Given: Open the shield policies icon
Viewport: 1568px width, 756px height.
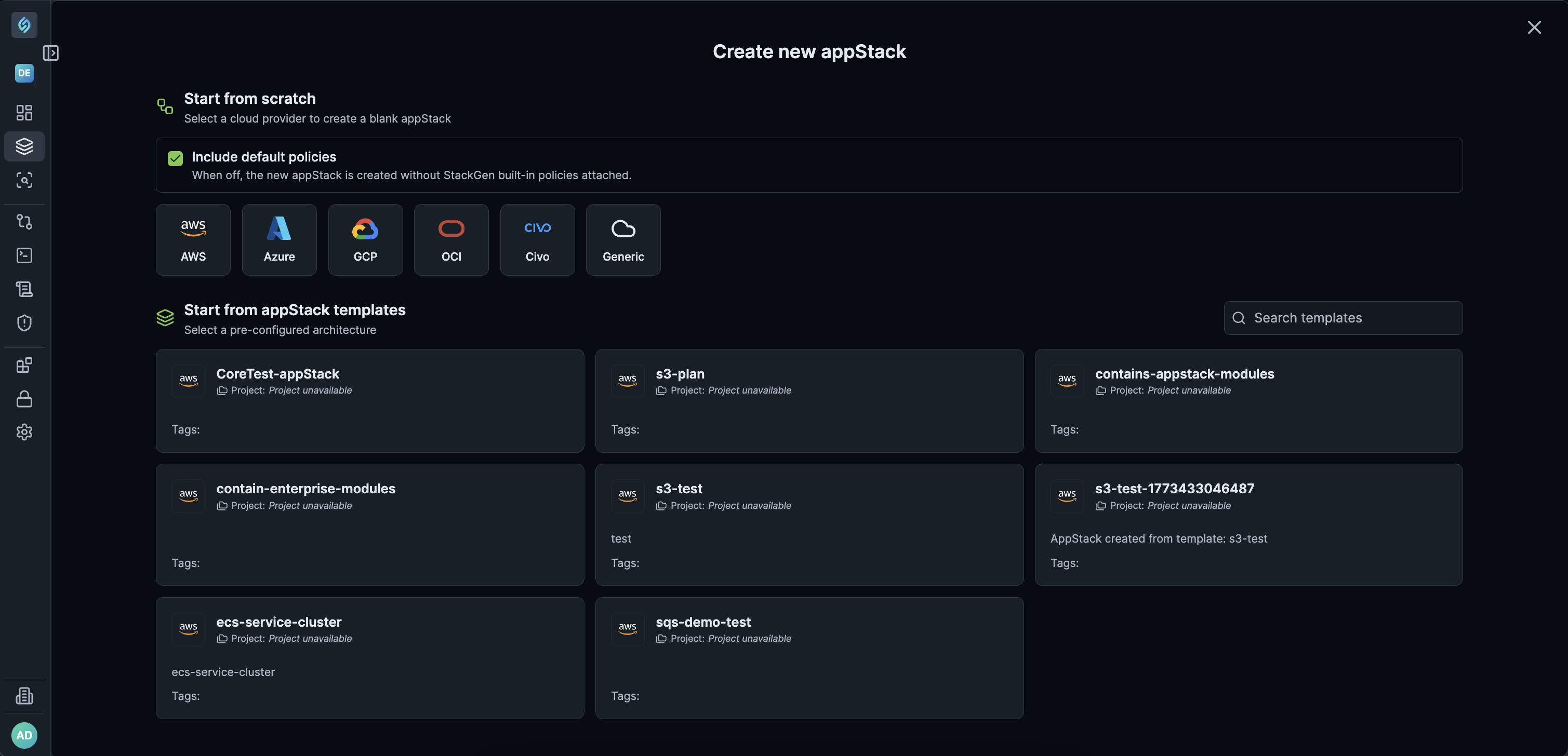Looking at the screenshot, I should [24, 323].
